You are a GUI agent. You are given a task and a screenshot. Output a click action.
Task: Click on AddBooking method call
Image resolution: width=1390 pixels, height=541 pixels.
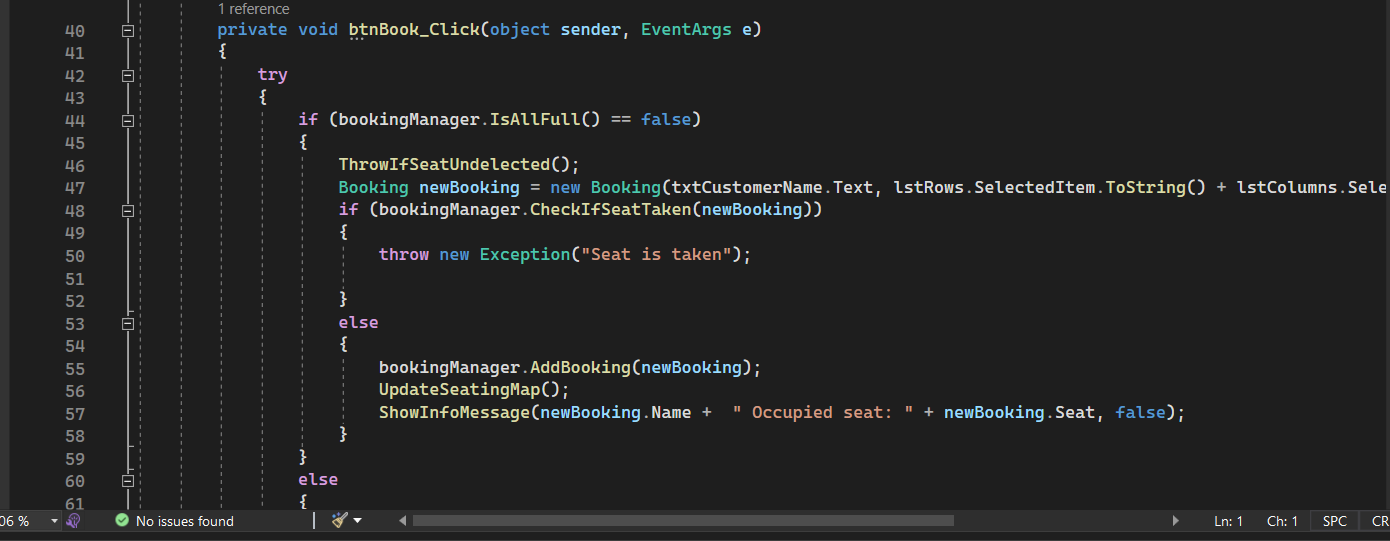580,367
